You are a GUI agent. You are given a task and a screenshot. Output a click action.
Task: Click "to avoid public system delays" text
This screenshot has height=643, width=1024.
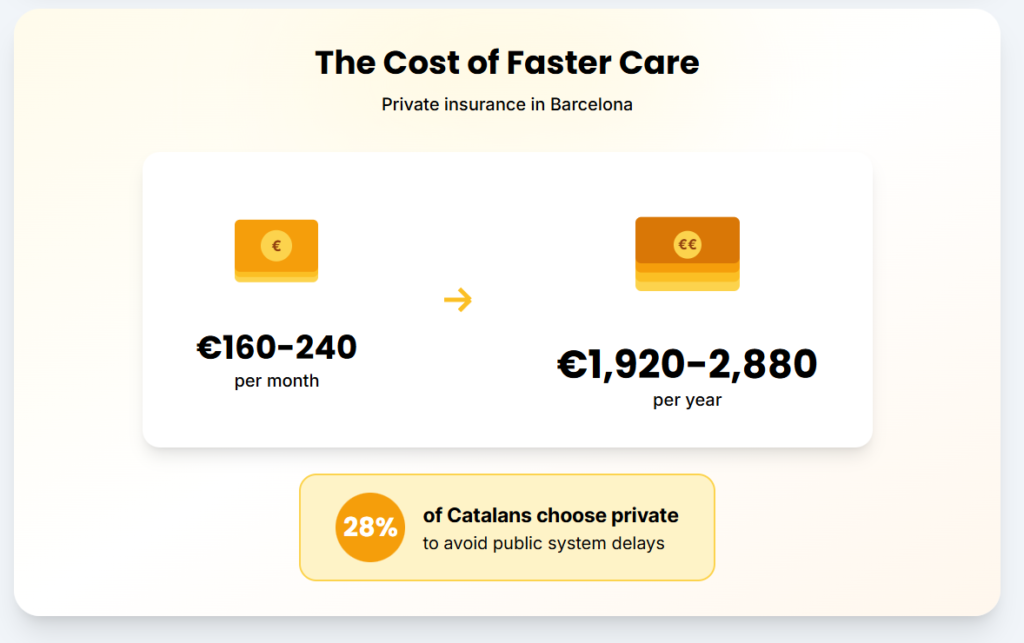[x=544, y=544]
